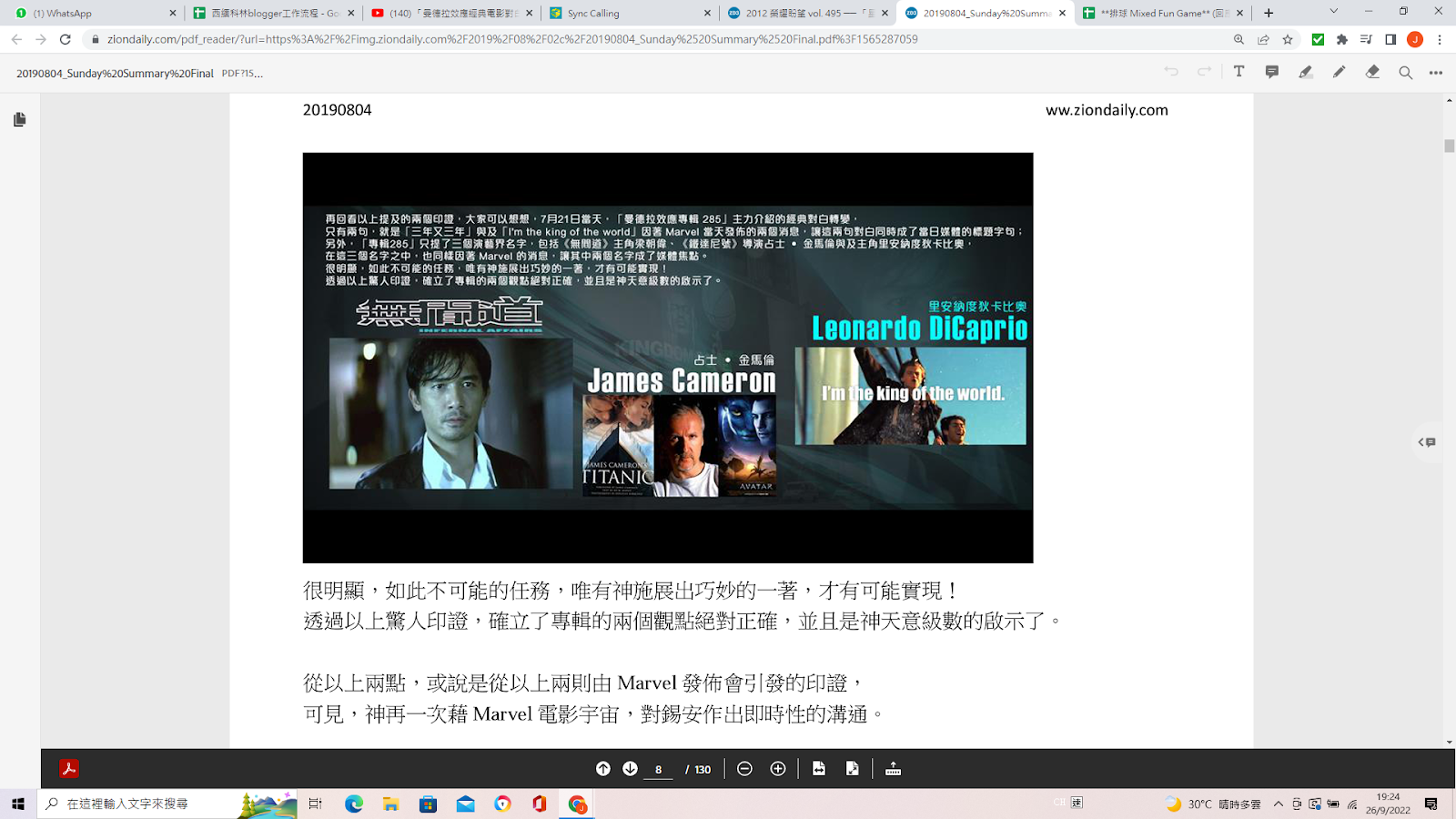Open the comments side panel toggle
Screen dimensions: 1456x819
pyautogui.click(x=1427, y=442)
